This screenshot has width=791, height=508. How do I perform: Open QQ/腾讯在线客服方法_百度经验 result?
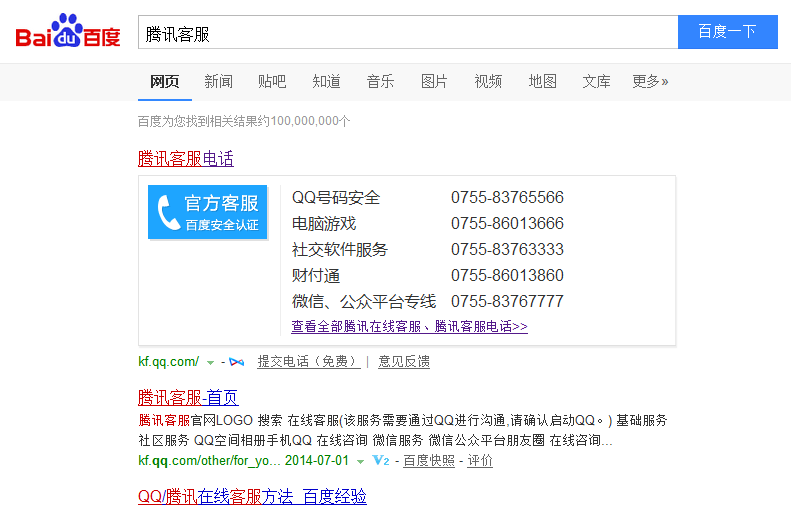coord(252,497)
